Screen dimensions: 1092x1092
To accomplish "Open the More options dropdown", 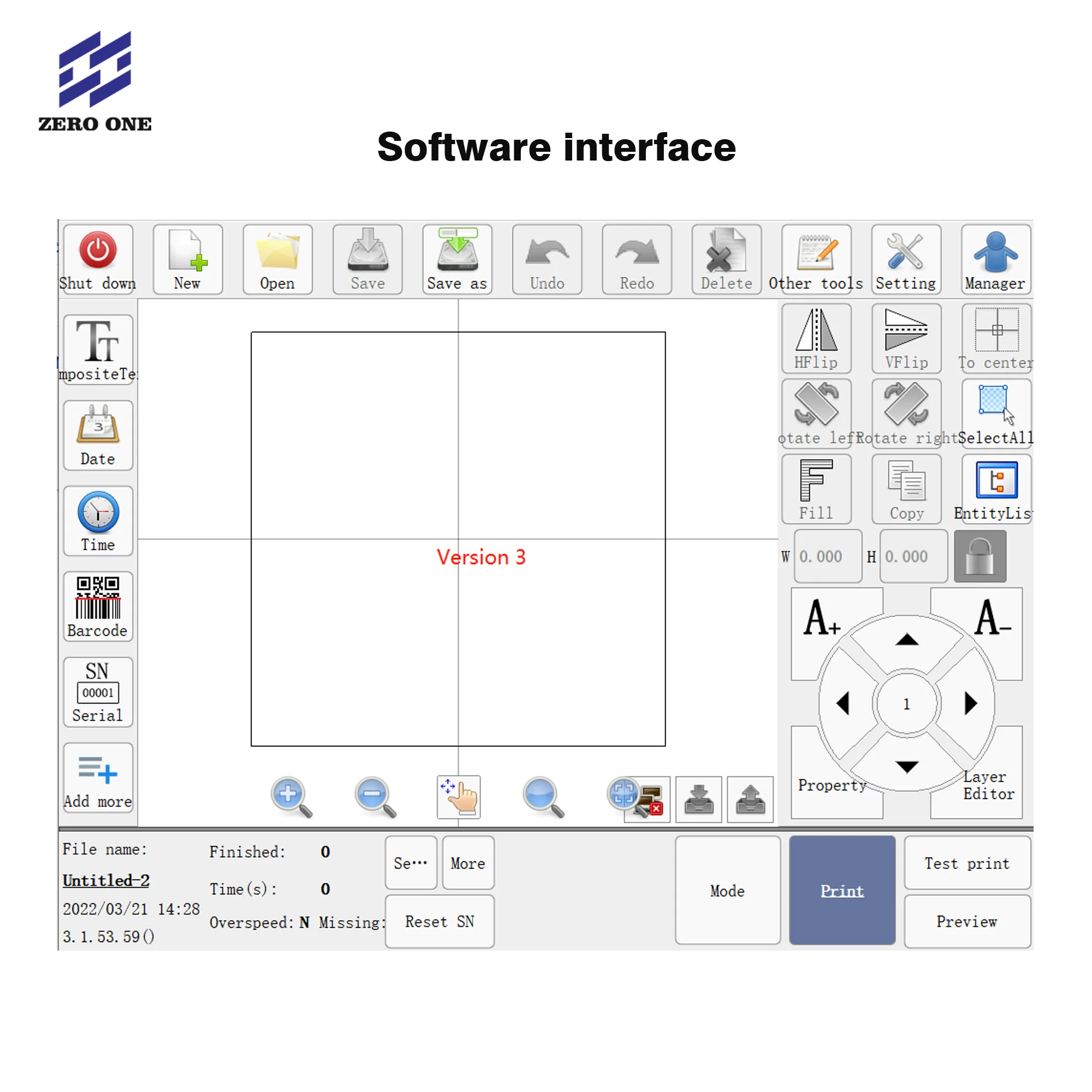I will [x=466, y=861].
